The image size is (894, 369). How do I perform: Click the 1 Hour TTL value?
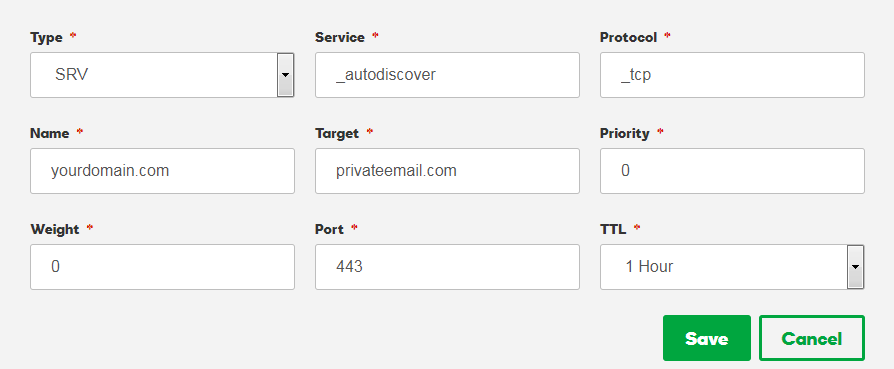click(649, 266)
